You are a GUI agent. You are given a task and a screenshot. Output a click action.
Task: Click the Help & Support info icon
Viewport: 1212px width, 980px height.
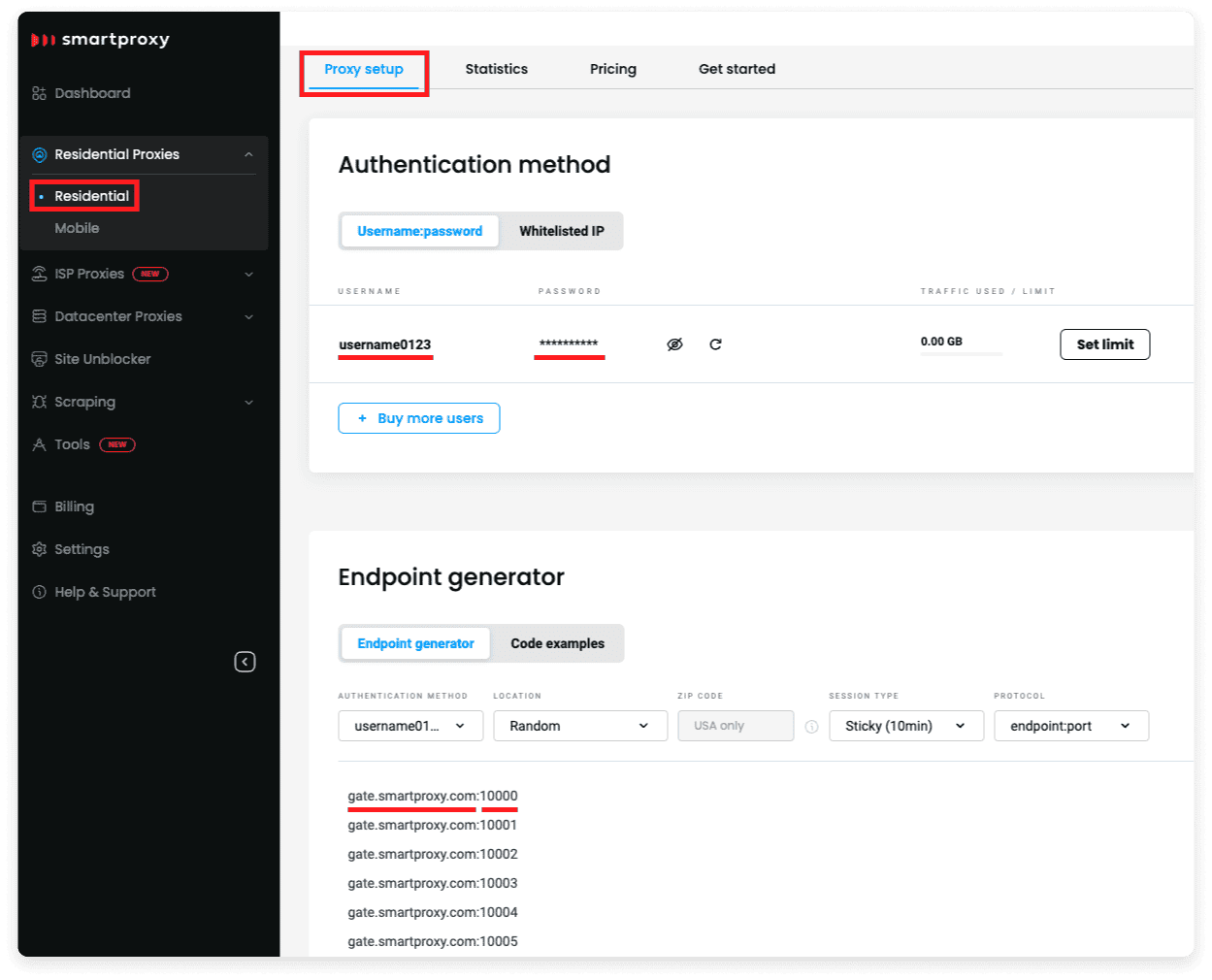point(39,592)
